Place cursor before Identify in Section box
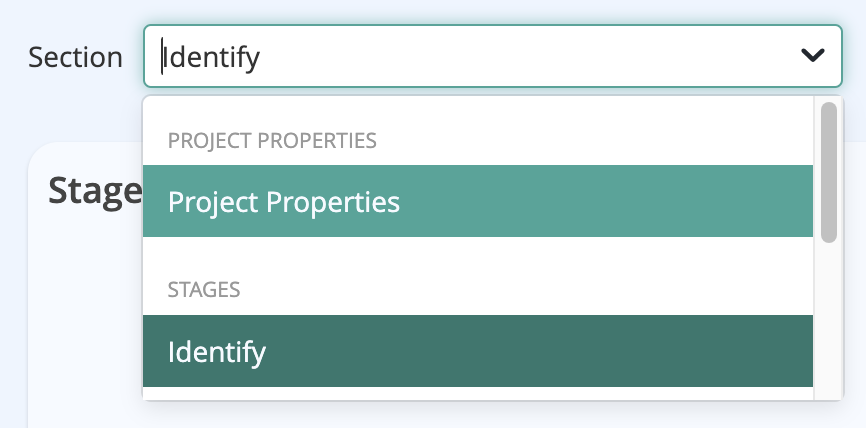 pyautogui.click(x=164, y=57)
